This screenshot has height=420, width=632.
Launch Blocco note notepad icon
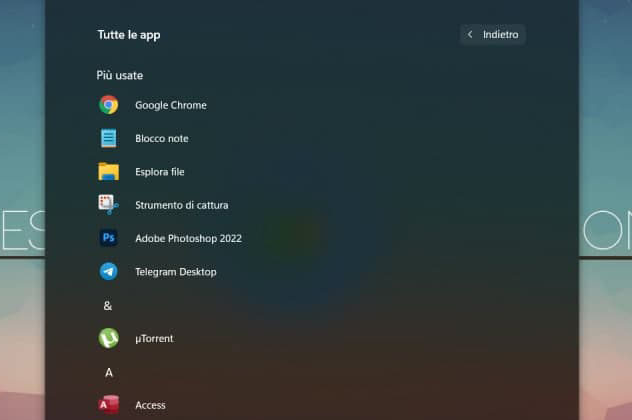pos(108,138)
